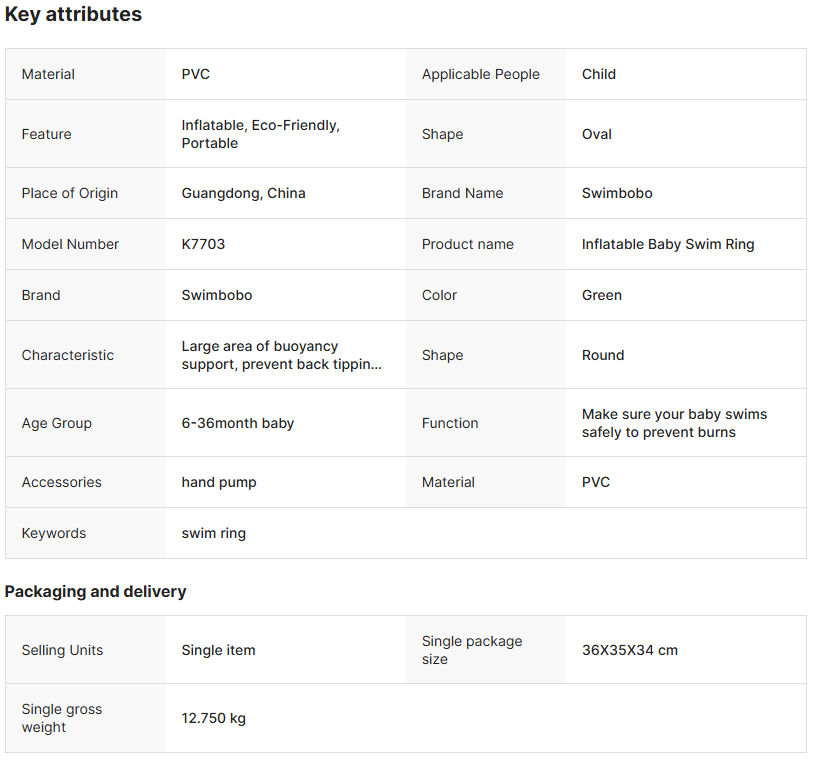The width and height of the screenshot is (815, 769).
Task: Click the Key attributes heading
Action: (73, 15)
